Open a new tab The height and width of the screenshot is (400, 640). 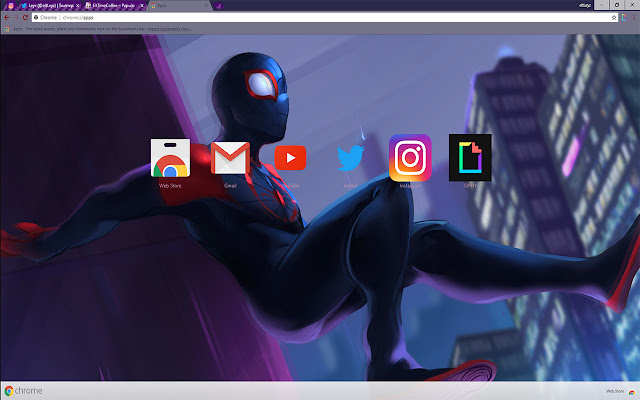point(219,6)
